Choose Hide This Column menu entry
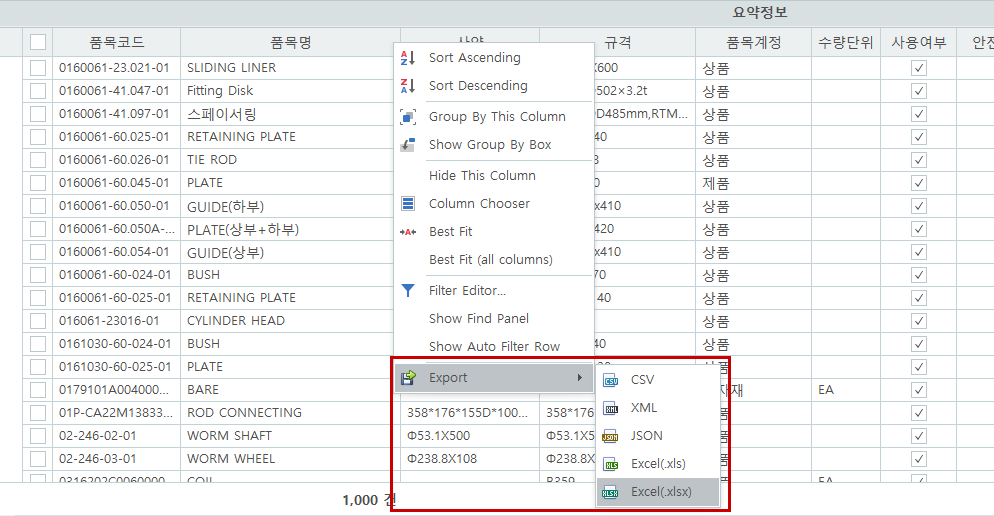Image resolution: width=994 pixels, height=516 pixels. click(x=482, y=175)
